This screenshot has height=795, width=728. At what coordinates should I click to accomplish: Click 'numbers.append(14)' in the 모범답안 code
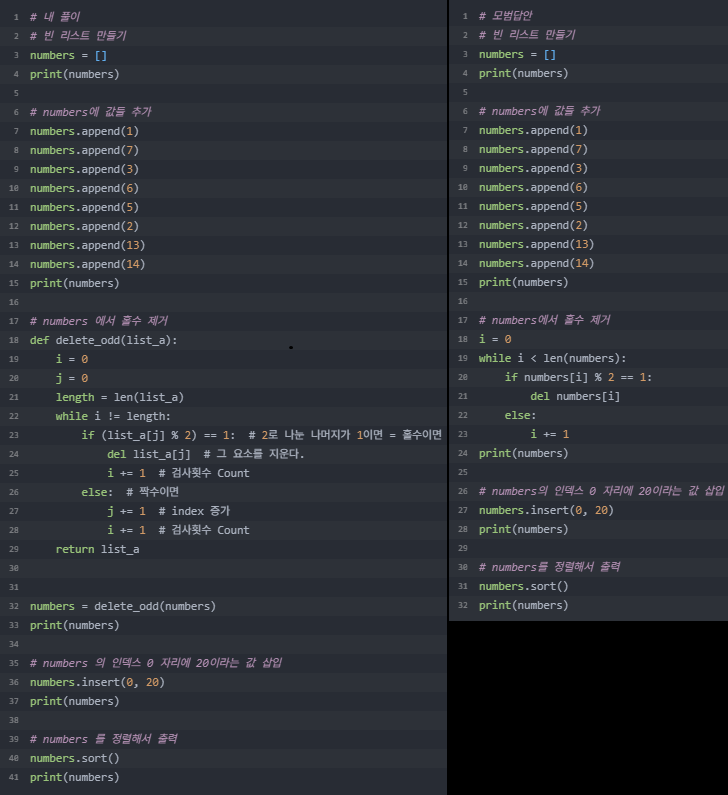(536, 263)
